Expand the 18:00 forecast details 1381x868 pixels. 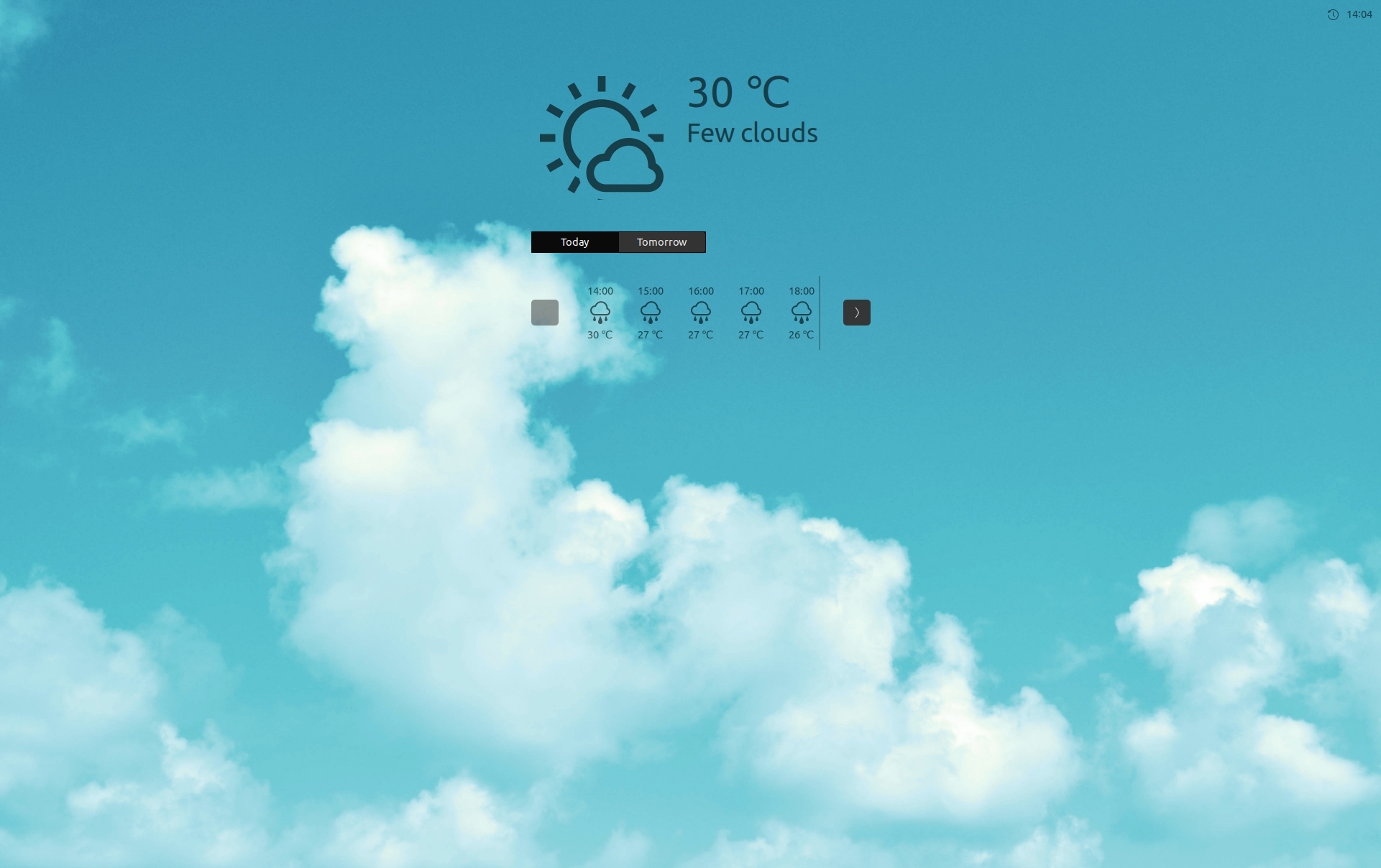(x=800, y=312)
